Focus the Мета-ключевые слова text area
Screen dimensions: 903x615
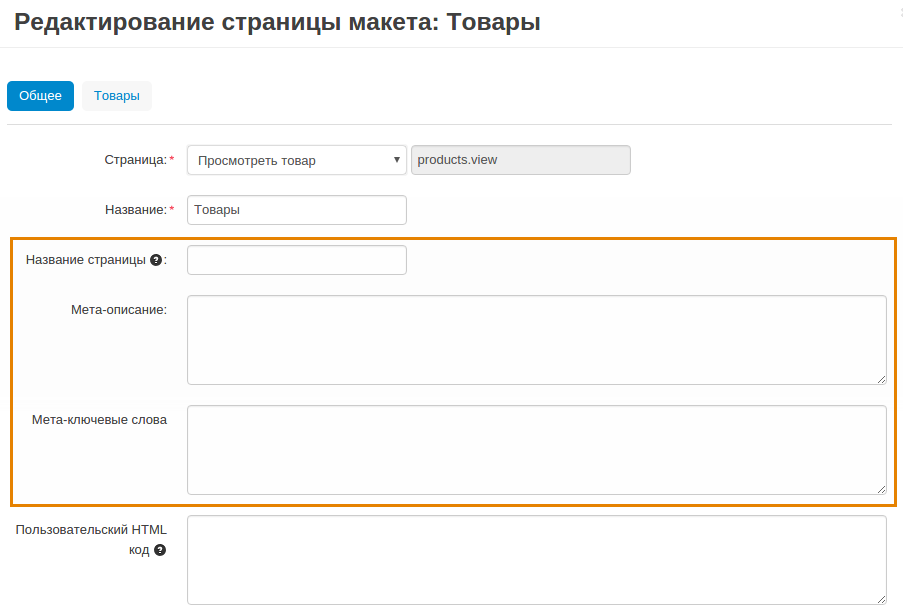coord(536,450)
